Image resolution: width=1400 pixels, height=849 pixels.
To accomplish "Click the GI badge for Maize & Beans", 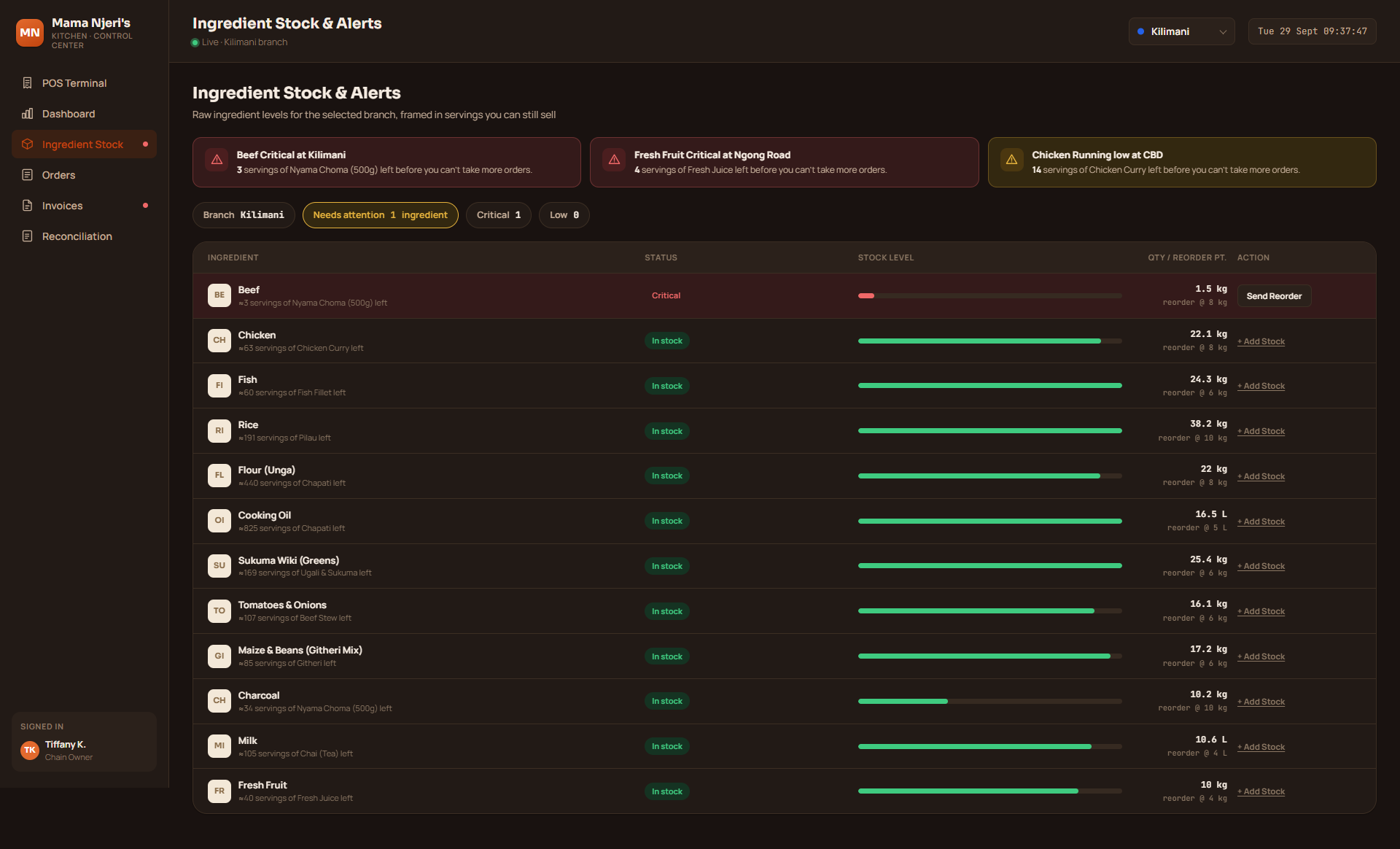I will [219, 656].
